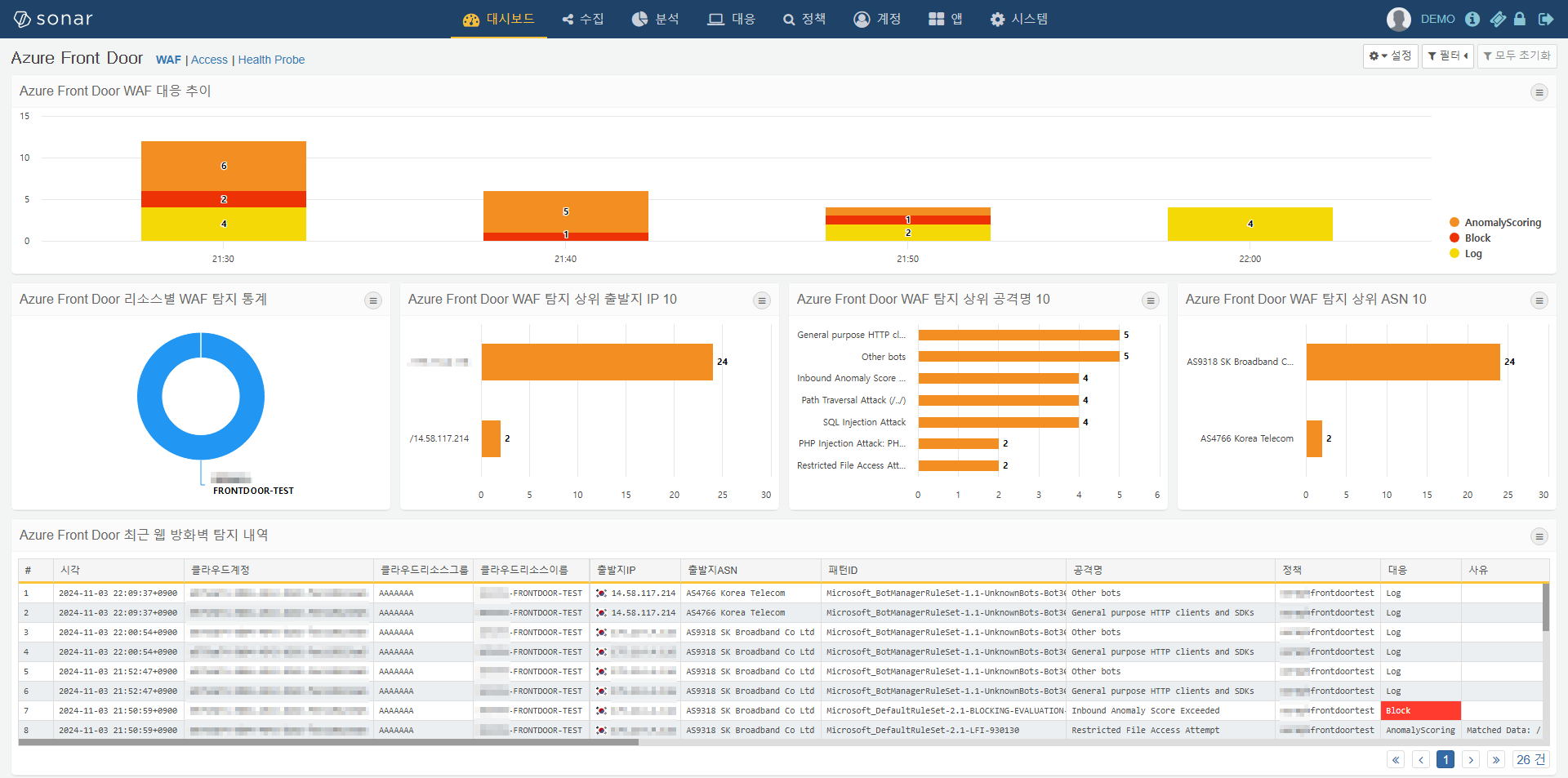This screenshot has height=778, width=1568.
Task: Switch to the WAF tab link
Action: 168,60
